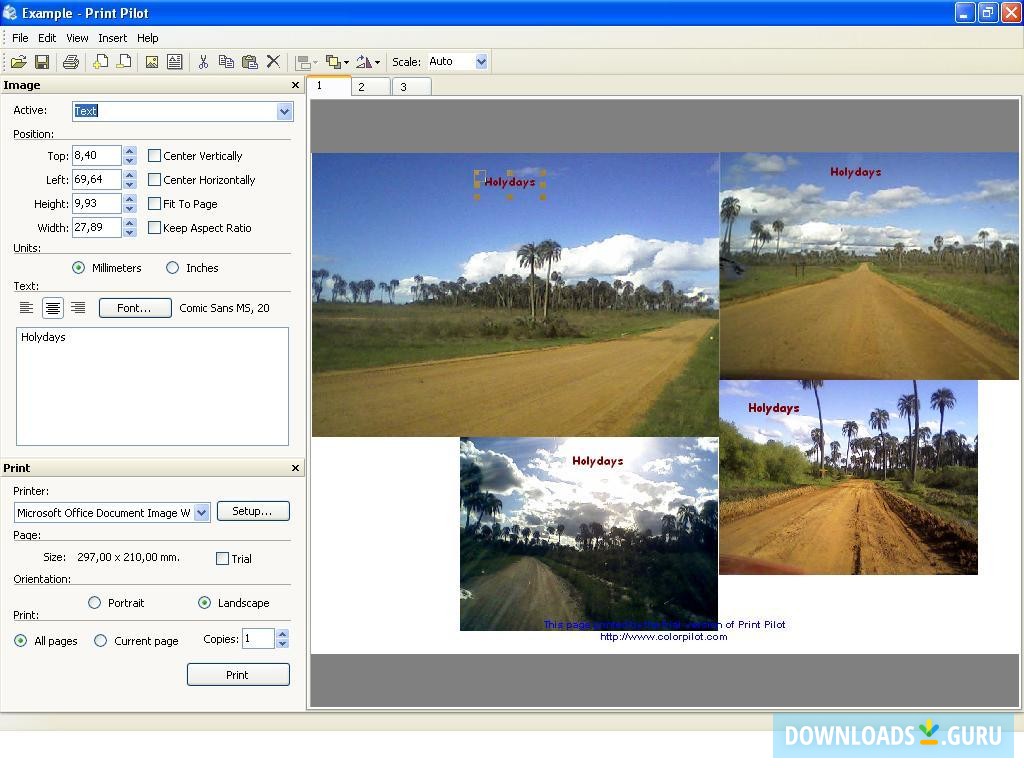This screenshot has height=768, width=1024.
Task: Expand the Scale dropdown
Action: click(x=481, y=62)
